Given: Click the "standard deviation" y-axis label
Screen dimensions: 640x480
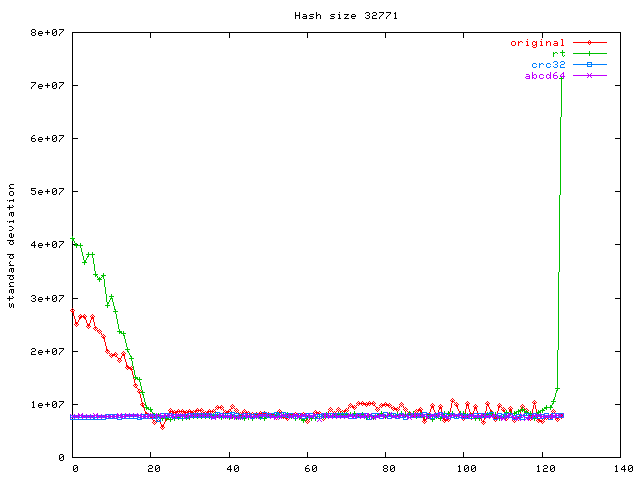Looking at the screenshot, I should point(11,246).
